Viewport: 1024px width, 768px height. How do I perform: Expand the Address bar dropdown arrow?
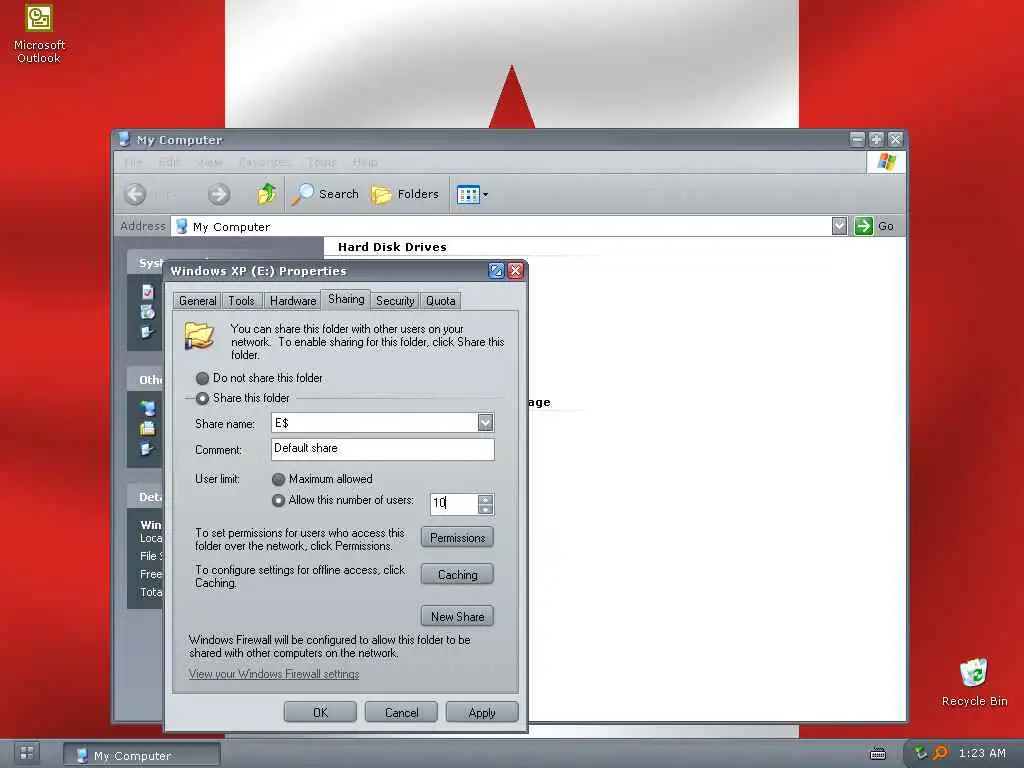point(839,226)
